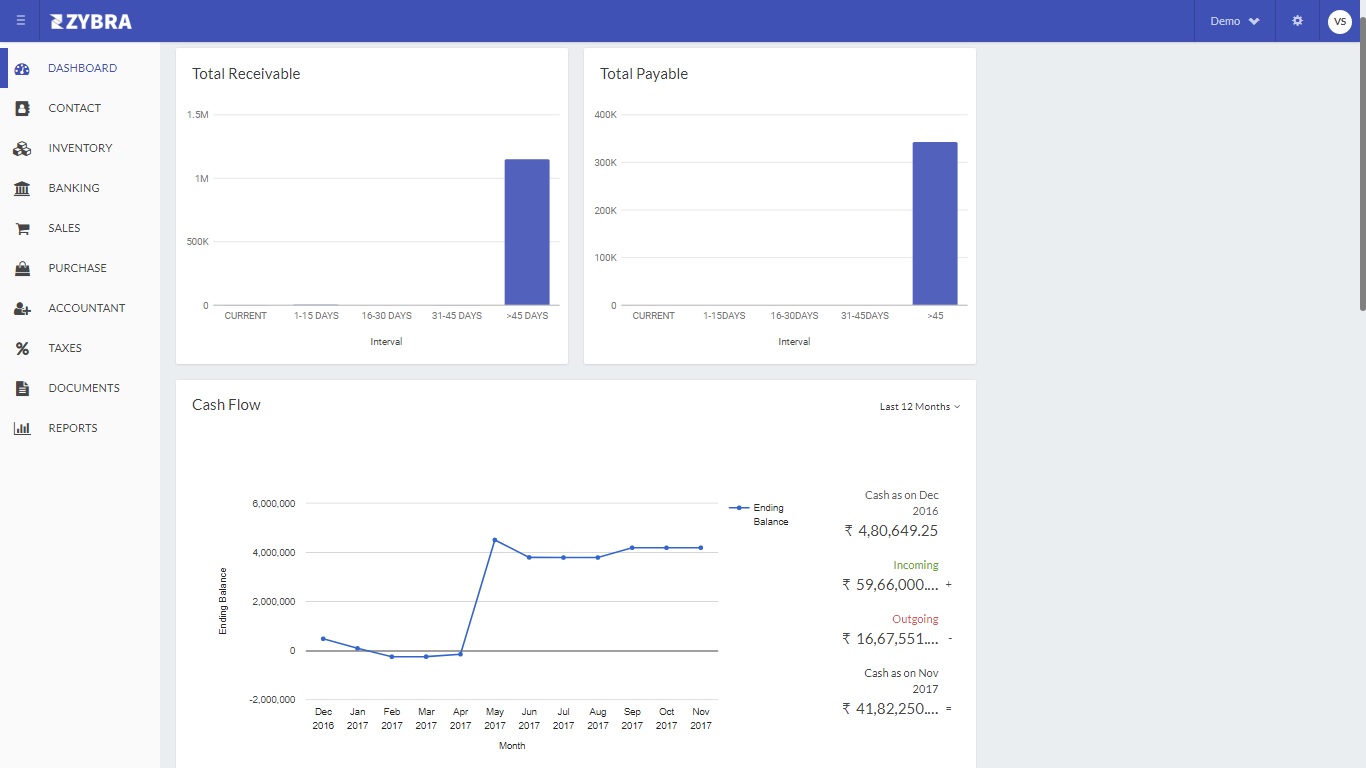Select the Inventory boxes icon

(x=22, y=148)
